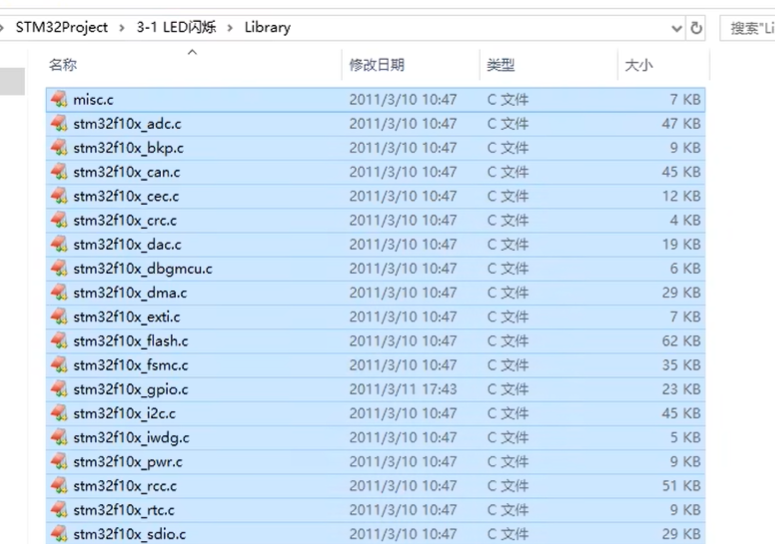Click the 4 KB size value
Image resolution: width=775 pixels, height=544 pixels.
[x=685, y=220]
